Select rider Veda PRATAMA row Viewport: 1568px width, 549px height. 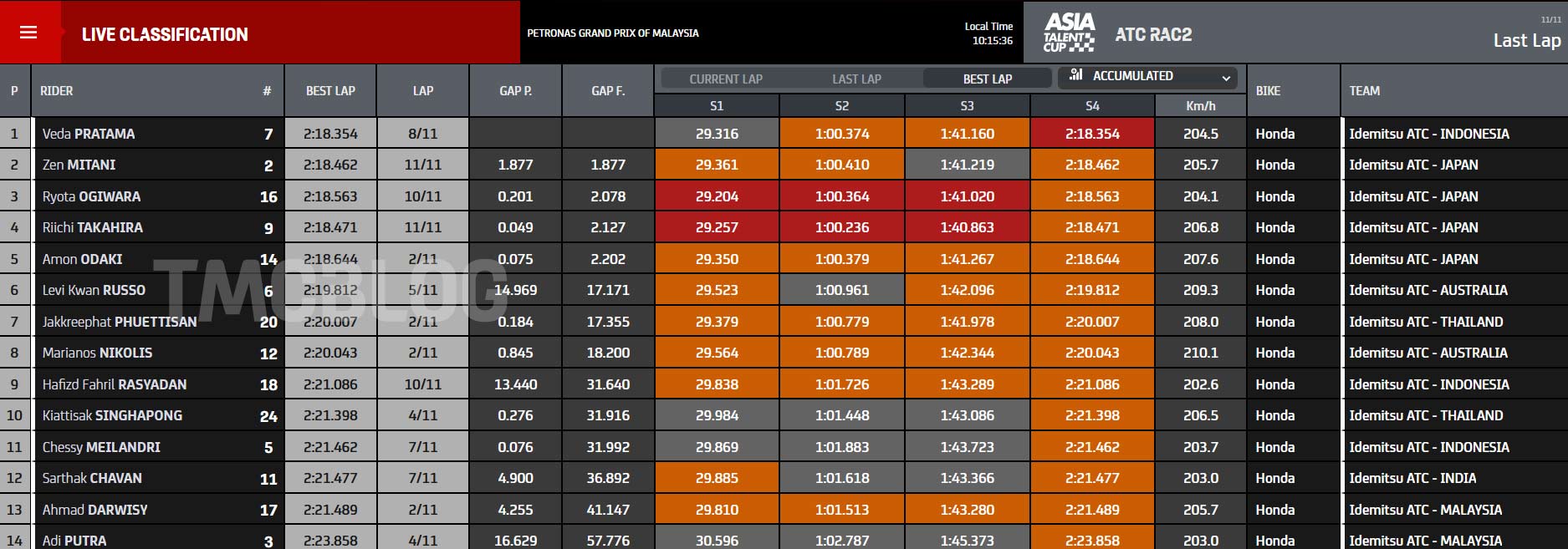point(89,134)
